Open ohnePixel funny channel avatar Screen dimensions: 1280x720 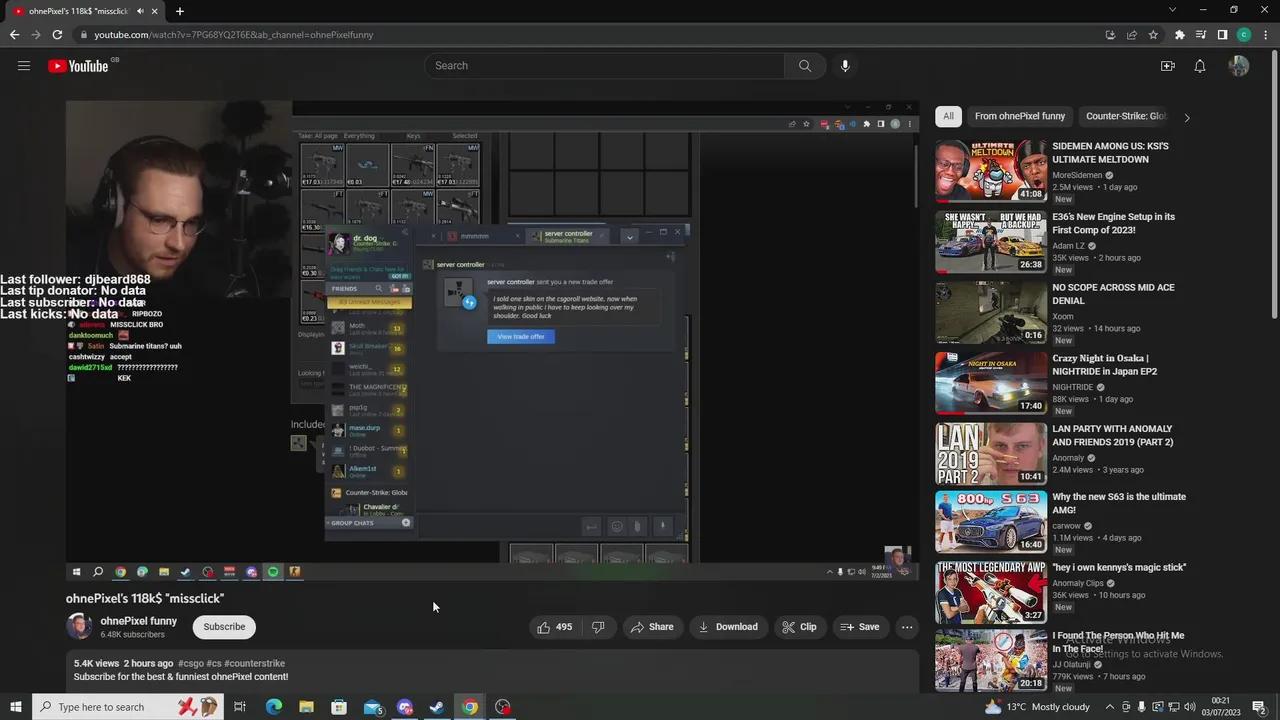[79, 627]
